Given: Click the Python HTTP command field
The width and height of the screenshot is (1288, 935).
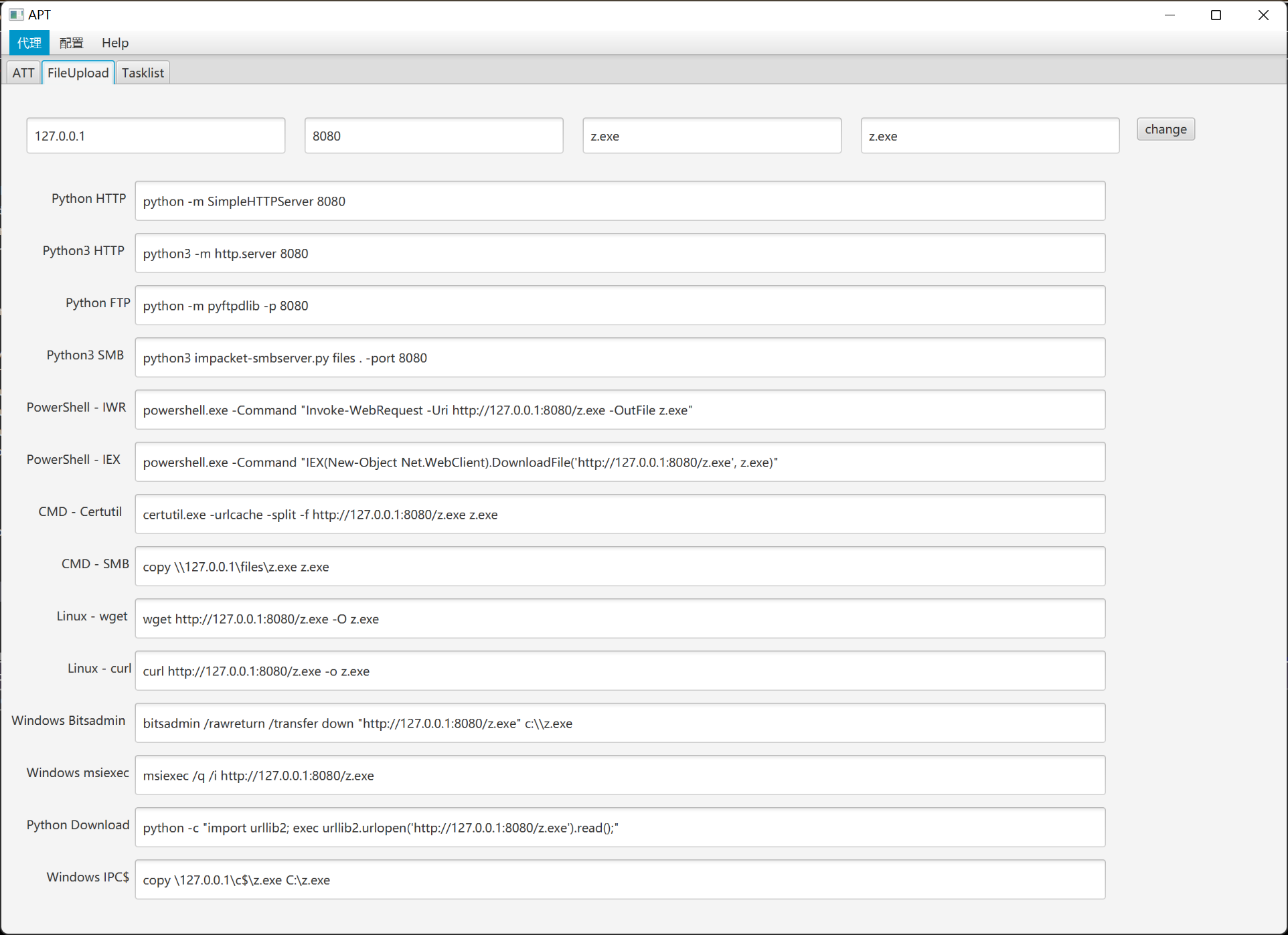Looking at the screenshot, I should [x=619, y=201].
